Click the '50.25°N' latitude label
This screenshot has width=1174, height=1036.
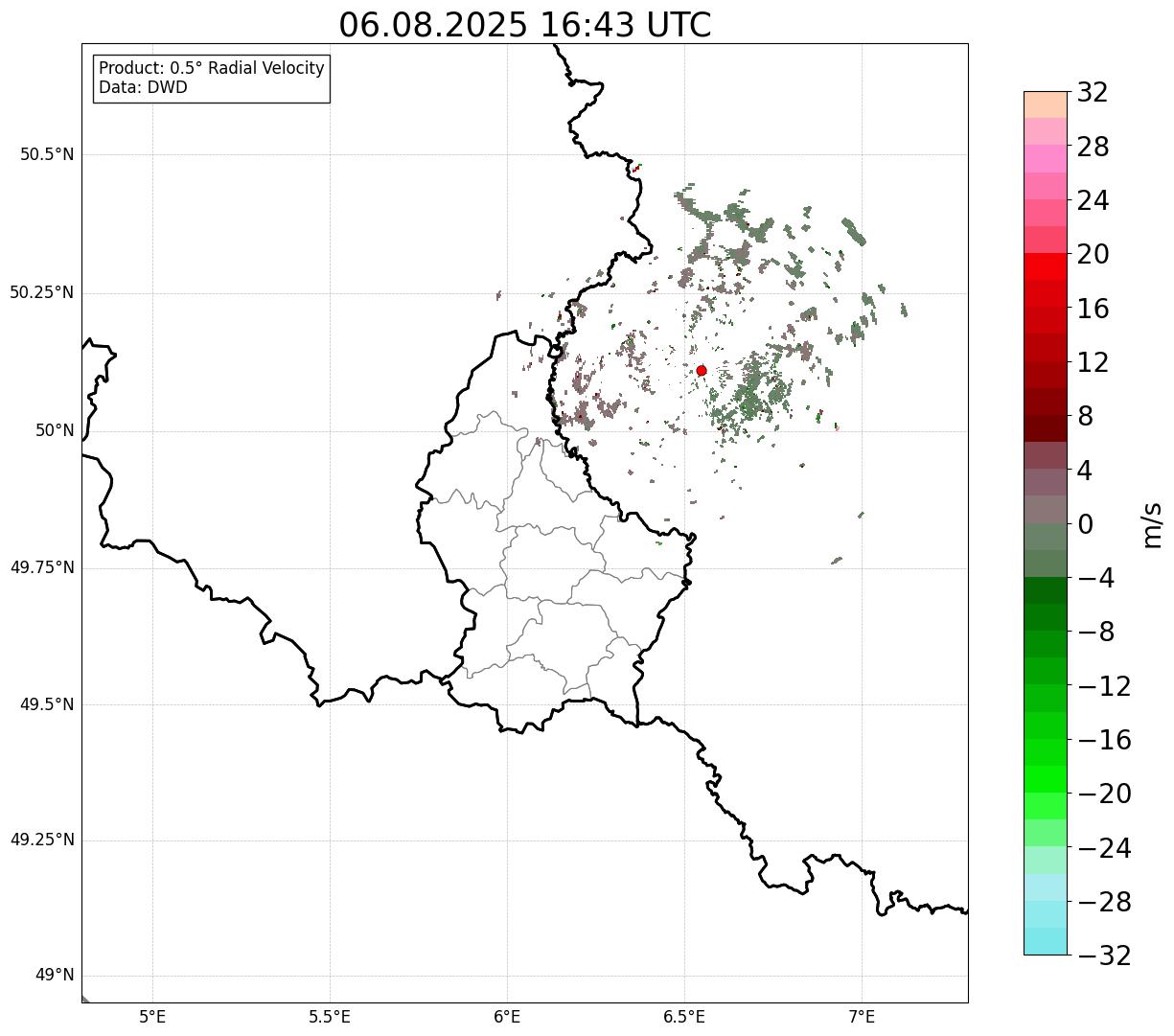pos(41,292)
